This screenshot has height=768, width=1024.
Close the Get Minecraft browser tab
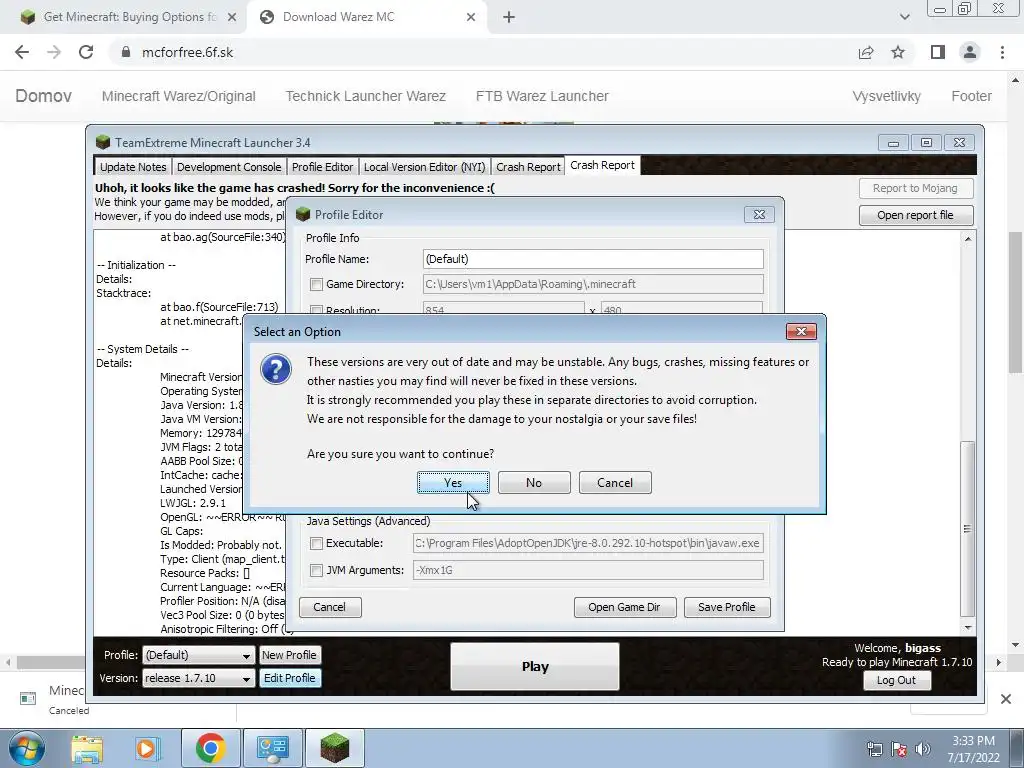232,17
